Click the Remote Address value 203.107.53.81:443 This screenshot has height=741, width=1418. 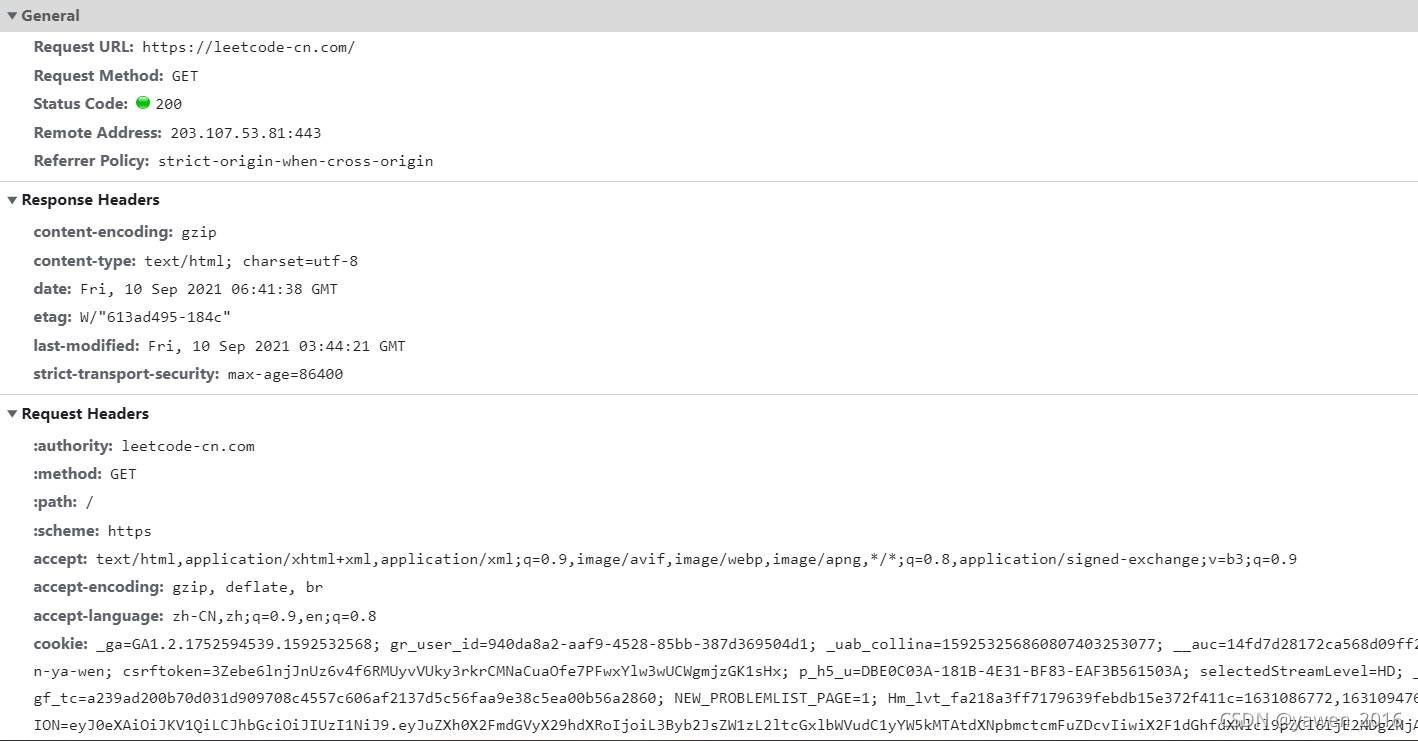246,132
